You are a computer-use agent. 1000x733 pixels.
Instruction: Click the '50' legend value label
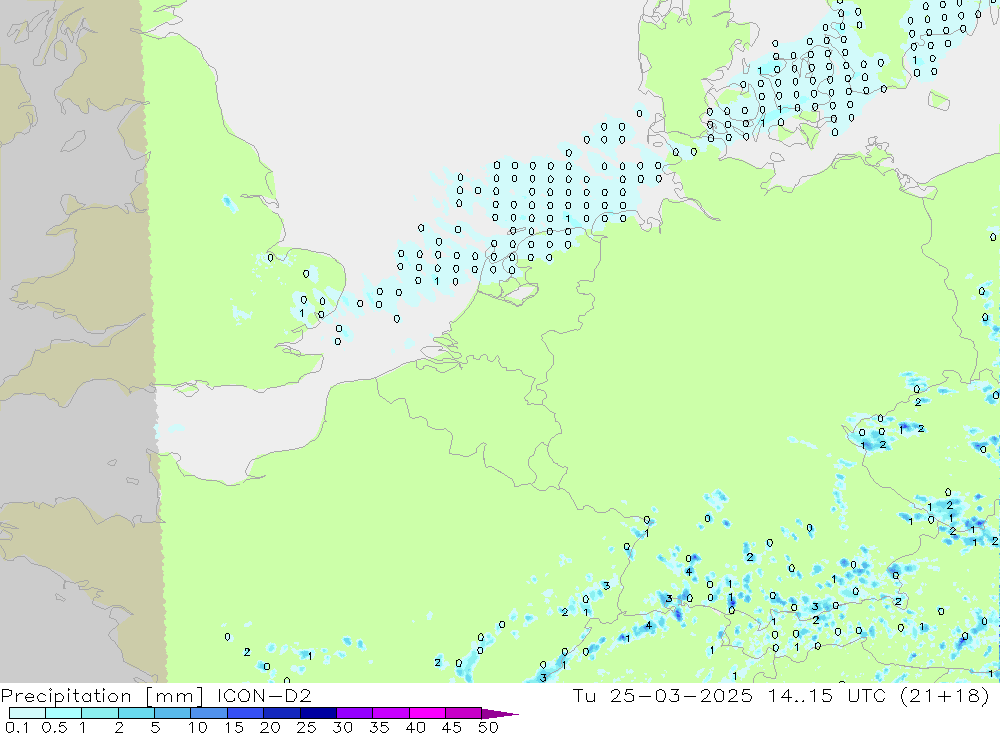coord(488,727)
